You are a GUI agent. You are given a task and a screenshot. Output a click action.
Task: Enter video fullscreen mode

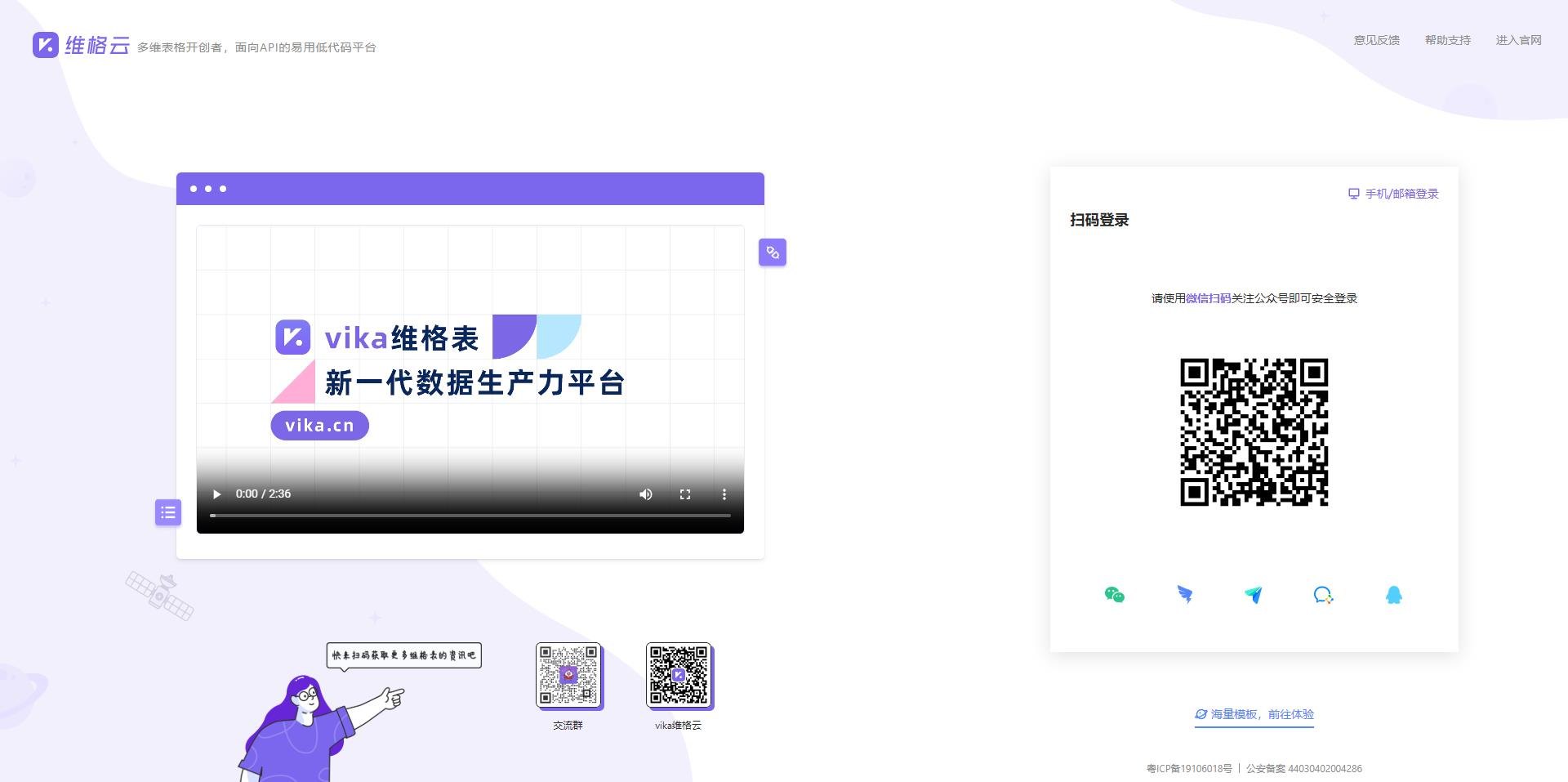coord(685,494)
